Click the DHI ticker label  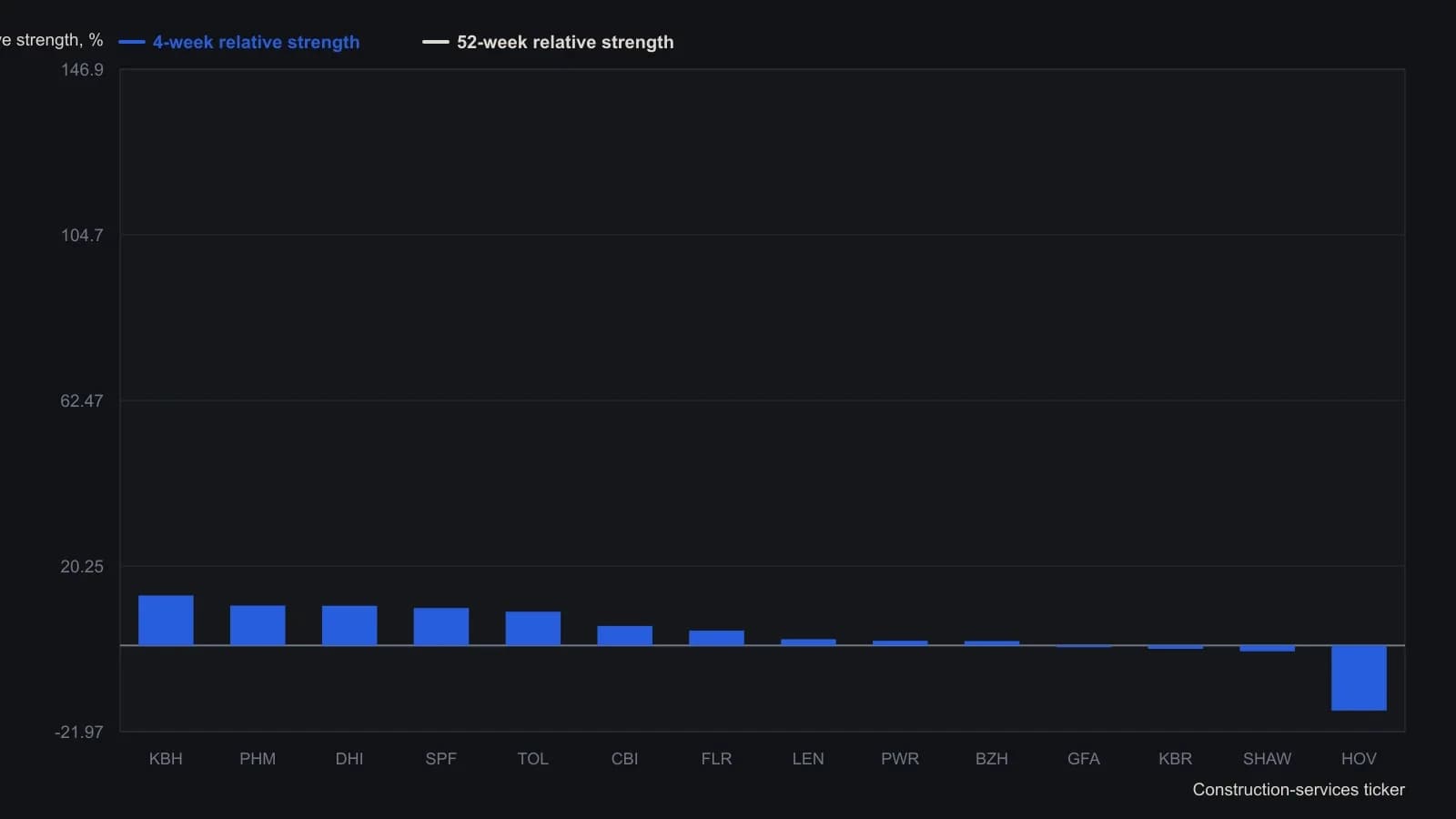[349, 759]
